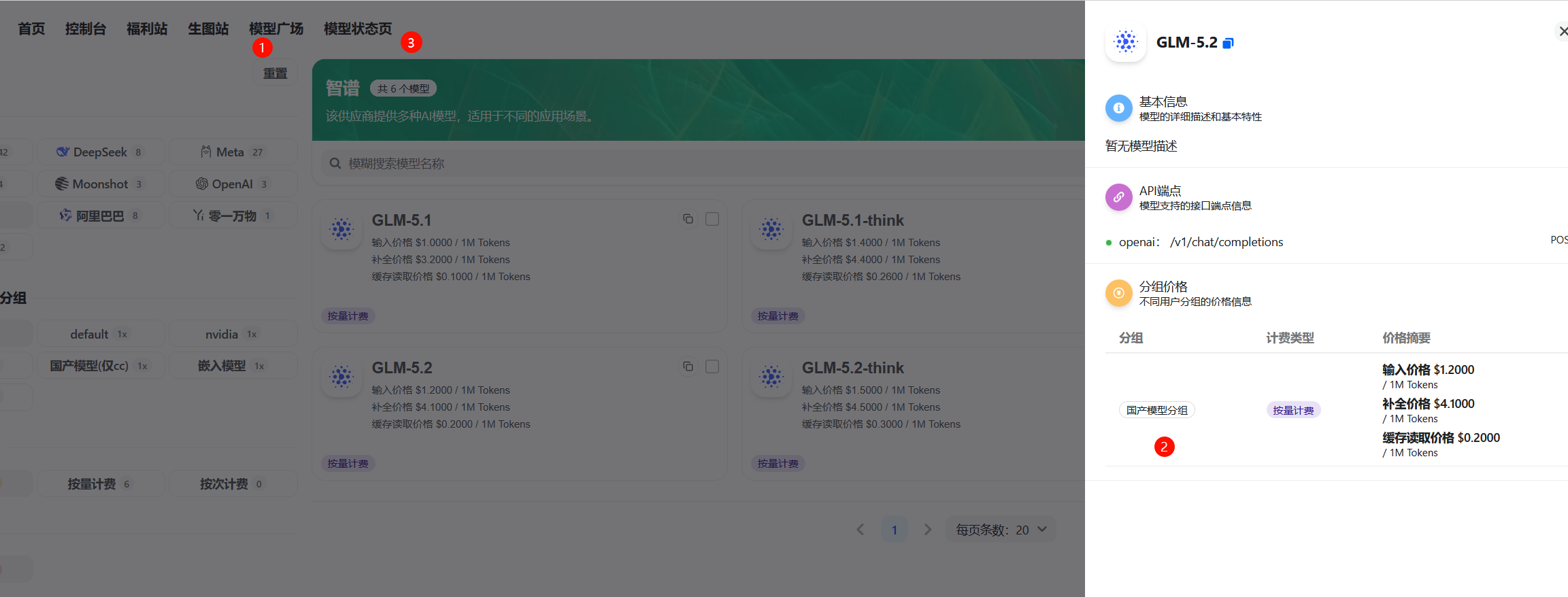Image resolution: width=1568 pixels, height=597 pixels.
Task: Filter by DeepSeek provider
Action: point(100,152)
